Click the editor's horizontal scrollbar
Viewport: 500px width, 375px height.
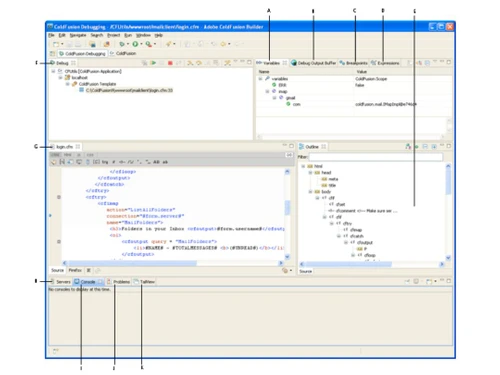172,263
